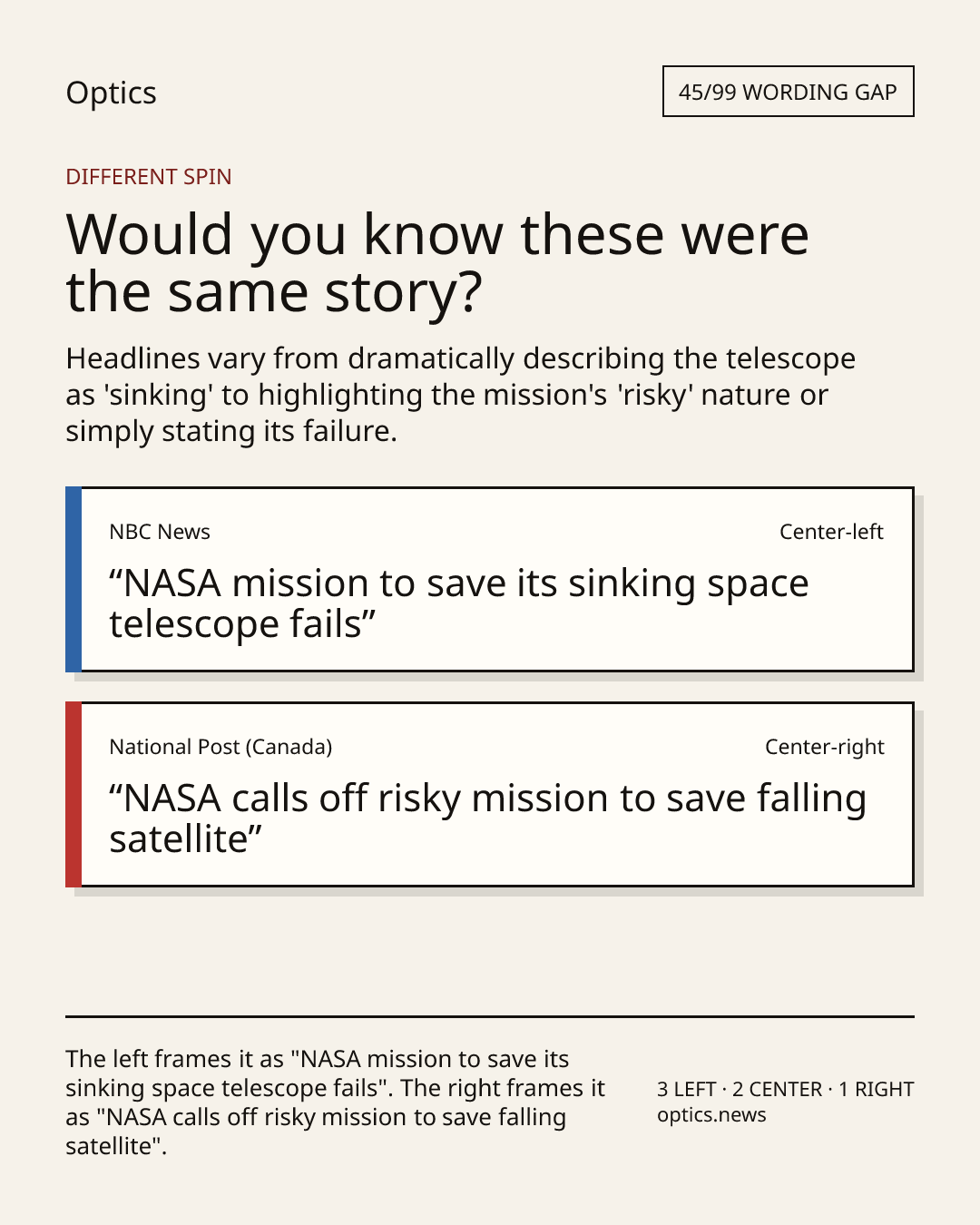
Task: Visit the optics.news link
Action: [x=711, y=1115]
